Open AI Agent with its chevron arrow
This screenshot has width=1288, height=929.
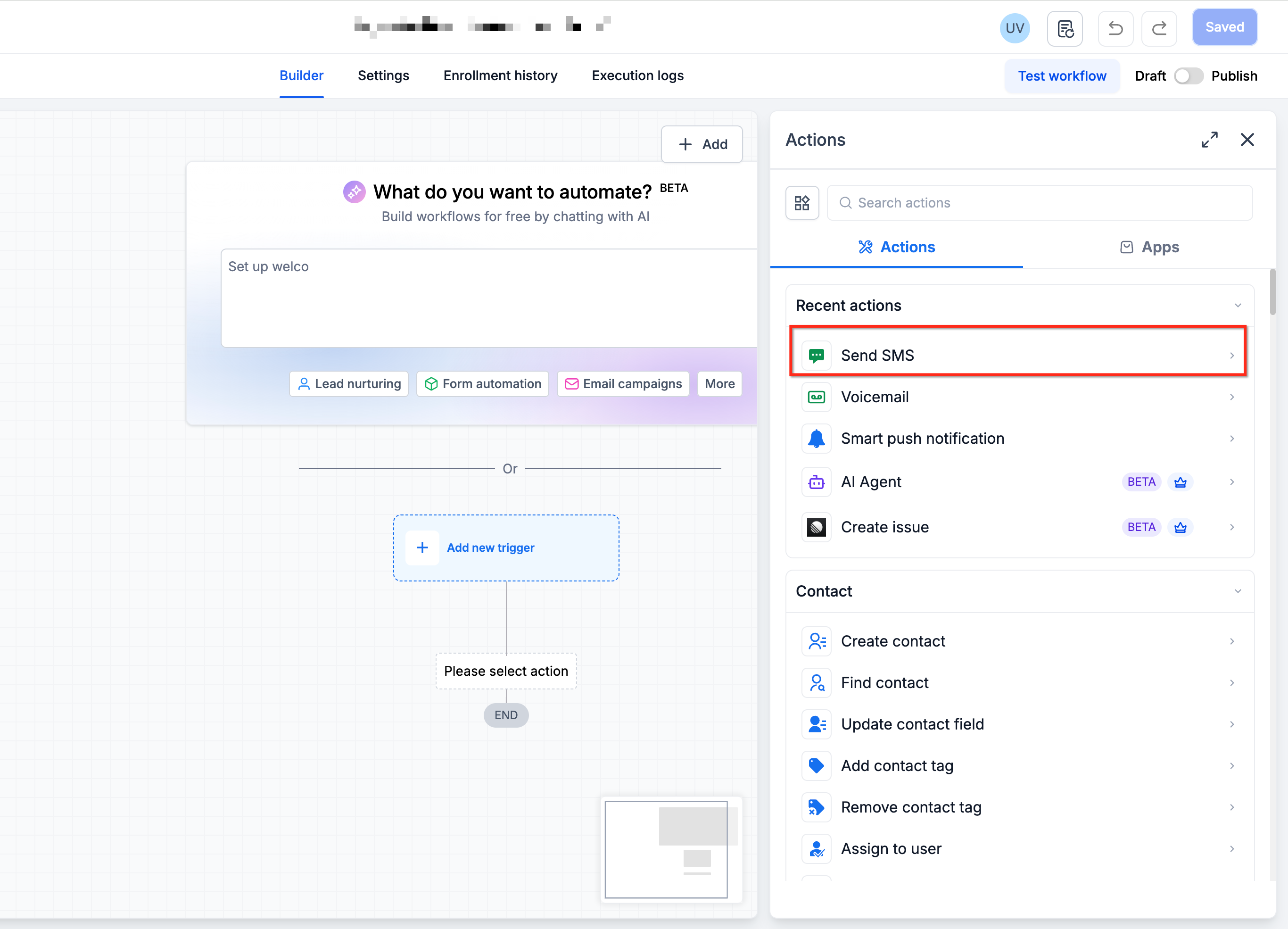point(1232,482)
